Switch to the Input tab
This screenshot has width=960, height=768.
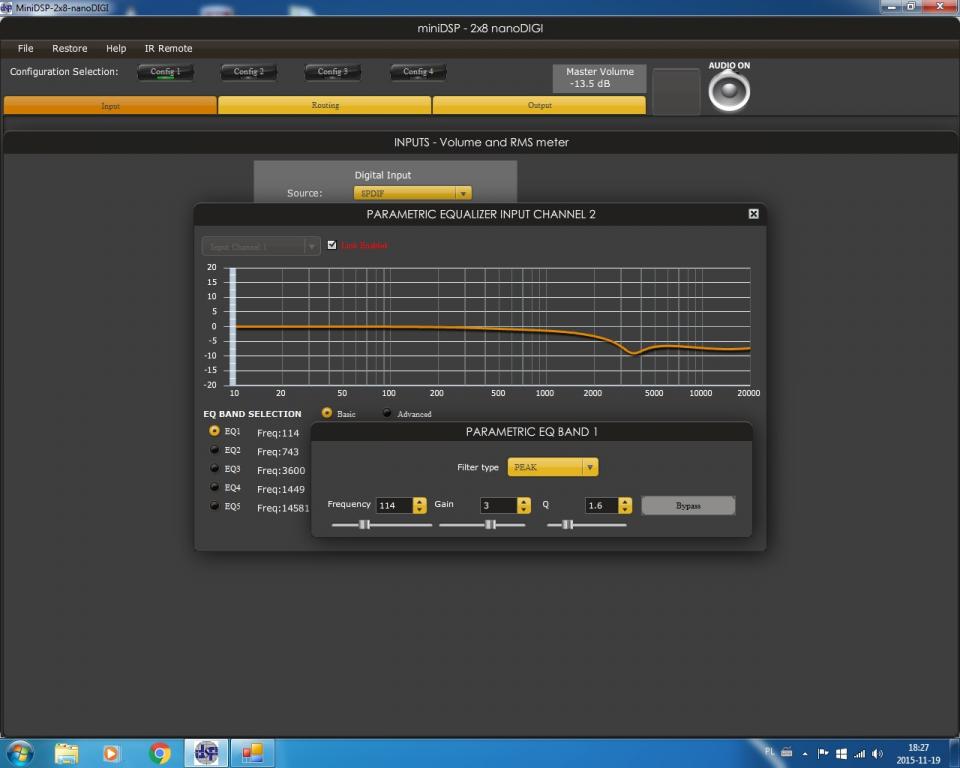(x=110, y=105)
